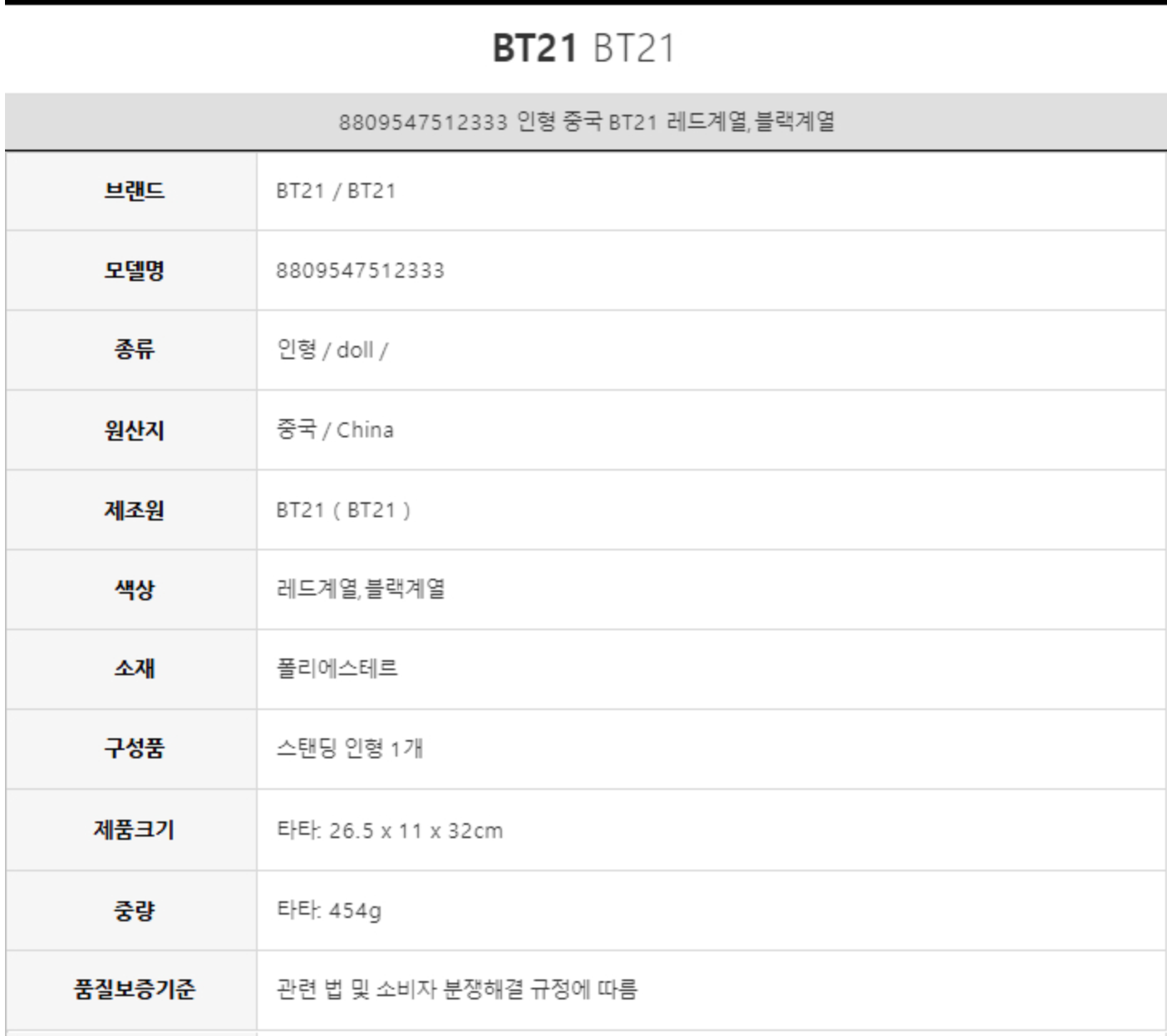Click the 제조원 row label

[134, 510]
